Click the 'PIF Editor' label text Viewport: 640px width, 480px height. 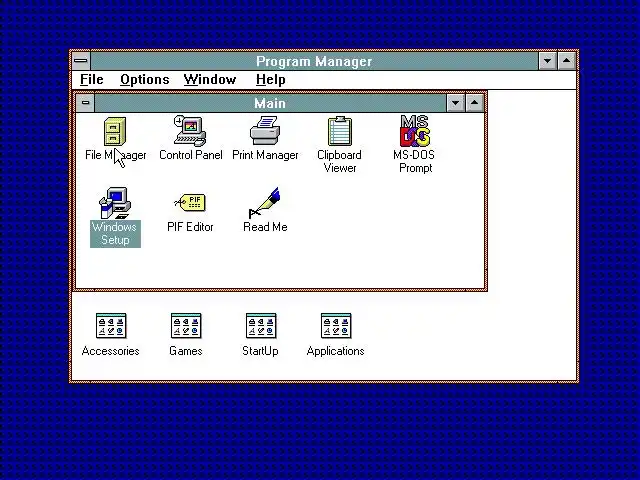(190, 227)
